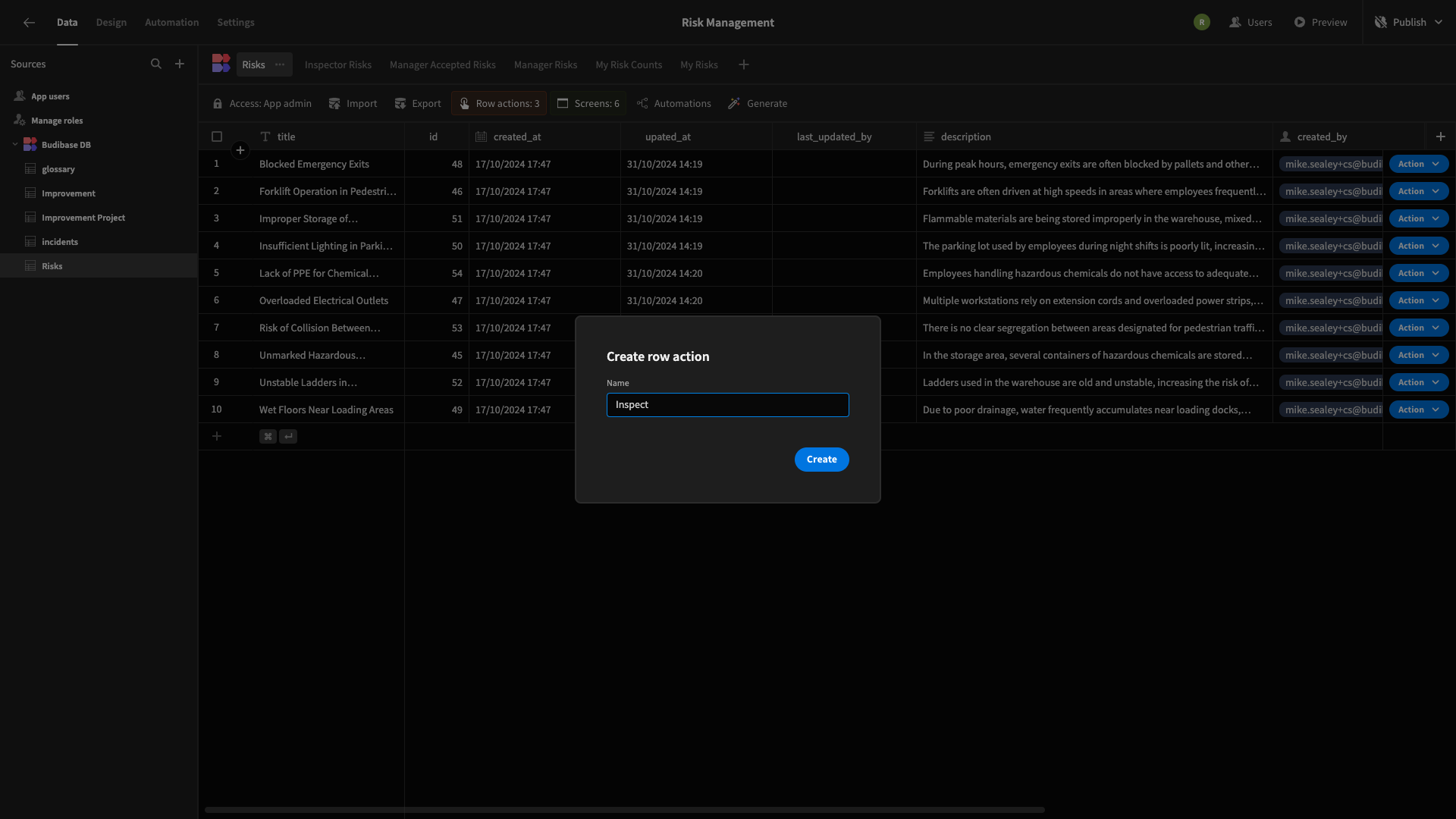Screen dimensions: 1456x819
Task: Switch to the Design tab
Action: 111,23
